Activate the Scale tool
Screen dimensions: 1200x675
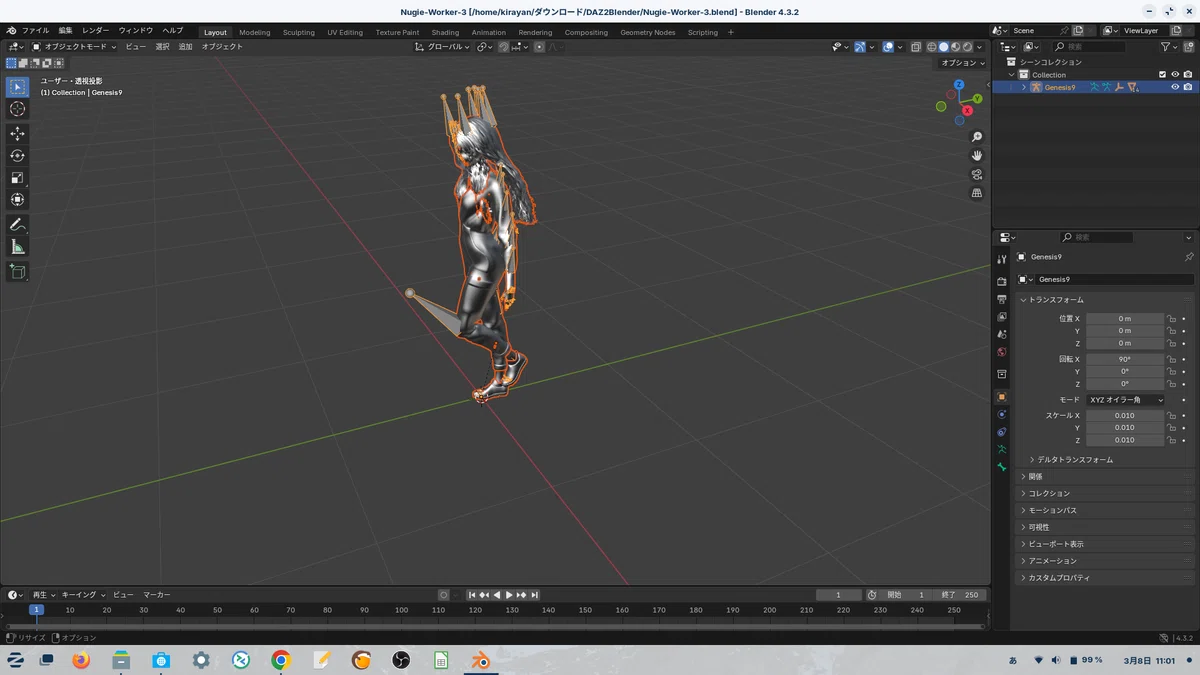click(x=17, y=177)
